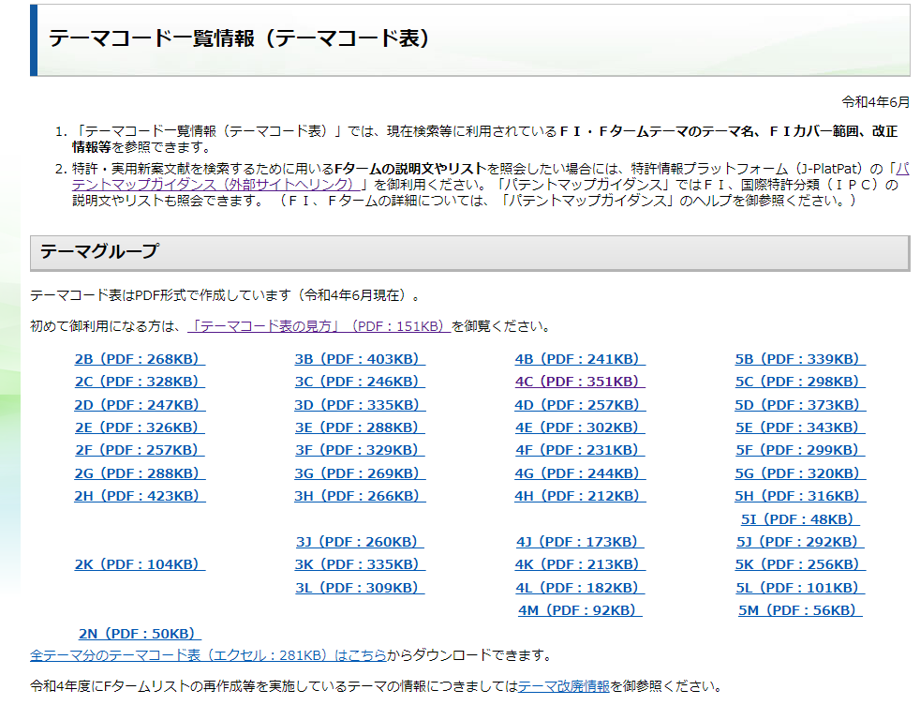Open the 5B (PDF: 339KB) link

pos(800,359)
